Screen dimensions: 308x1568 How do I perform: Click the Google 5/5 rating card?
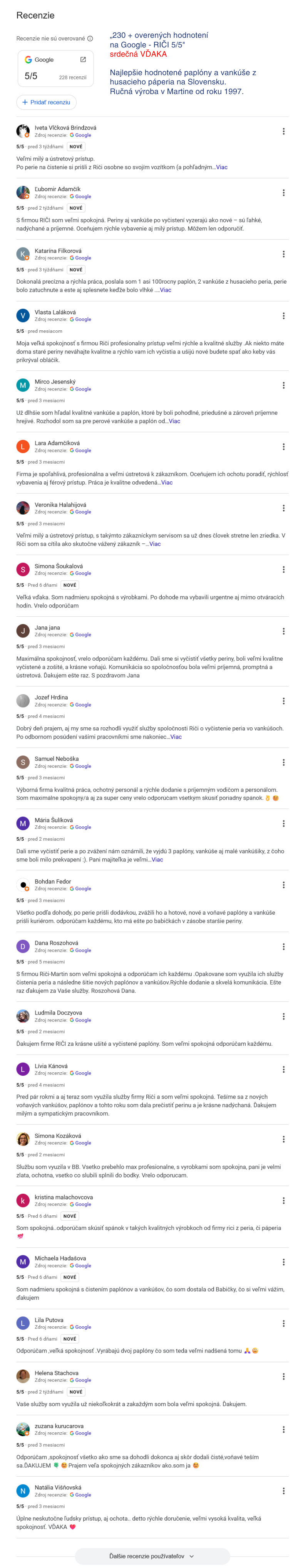(x=55, y=69)
